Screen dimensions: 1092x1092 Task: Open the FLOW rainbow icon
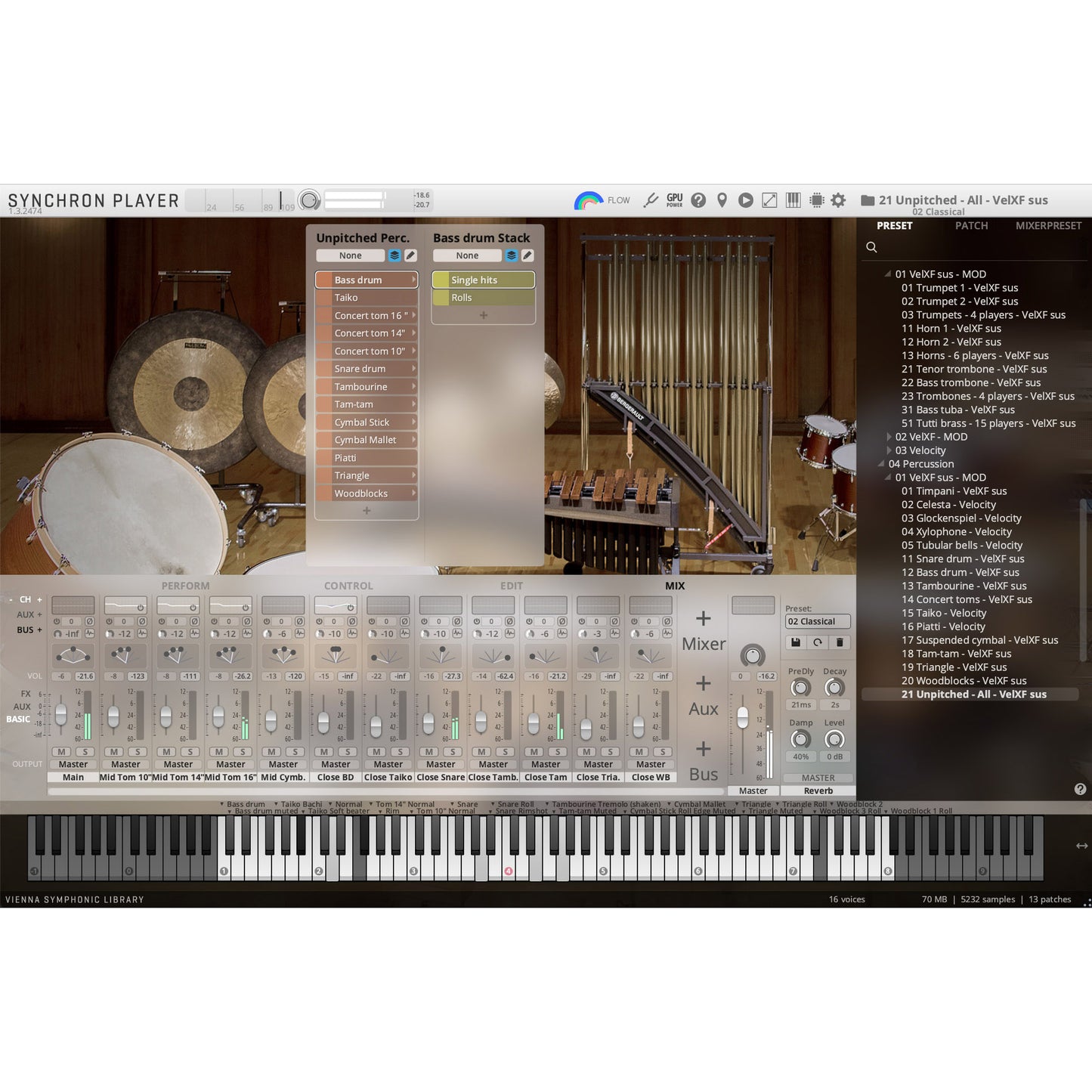point(589,200)
